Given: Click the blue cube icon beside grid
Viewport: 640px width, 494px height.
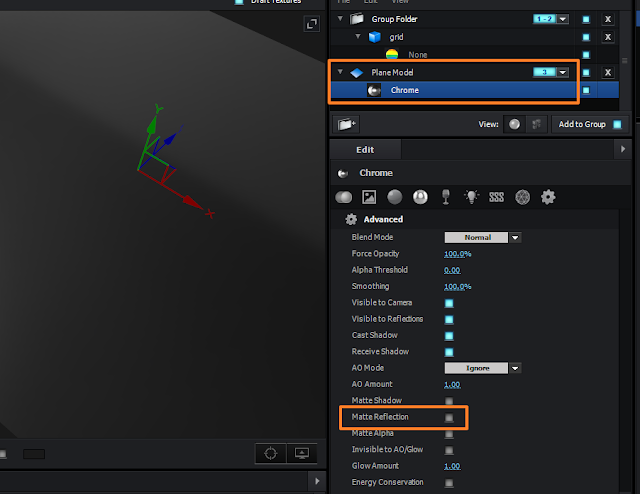Looking at the screenshot, I should (375, 37).
